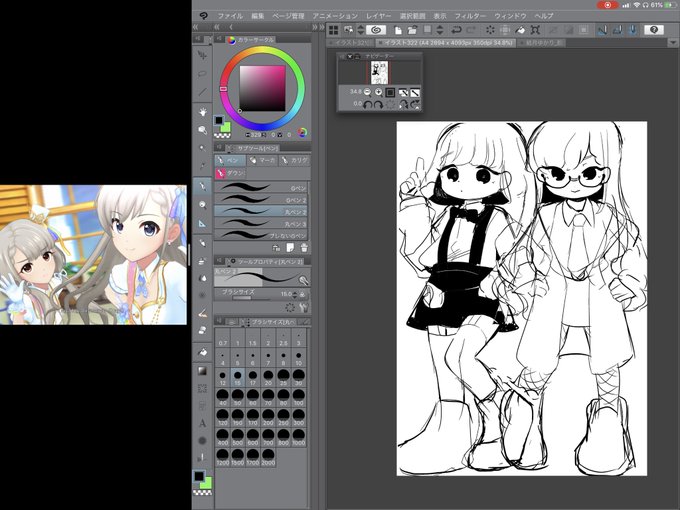Delete sub tool with trash icon
The width and height of the screenshot is (680, 510).
(304, 248)
